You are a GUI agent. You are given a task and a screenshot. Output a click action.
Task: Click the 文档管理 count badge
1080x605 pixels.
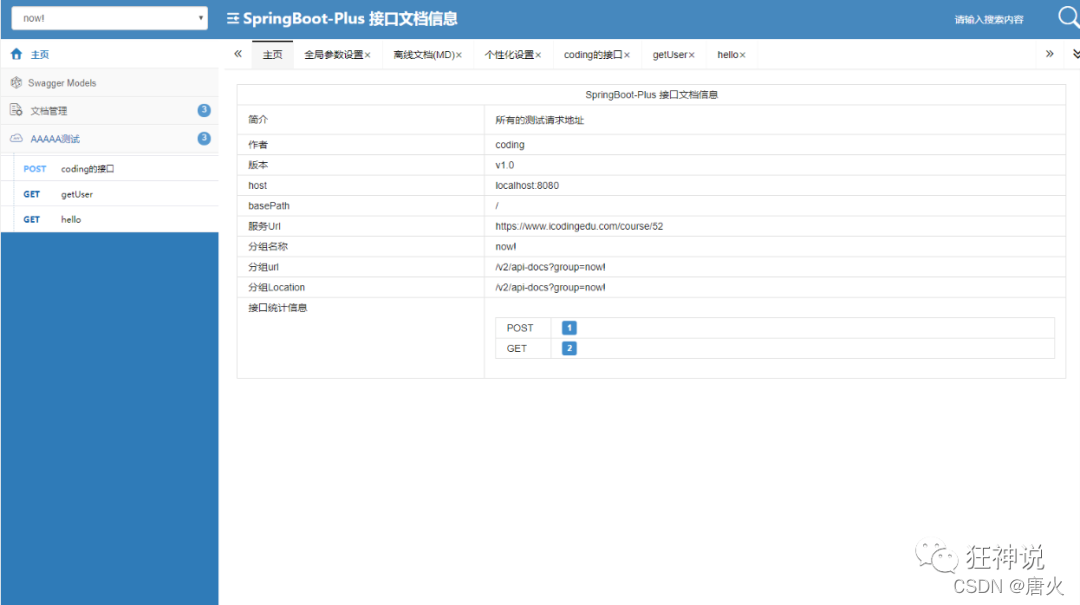(204, 110)
